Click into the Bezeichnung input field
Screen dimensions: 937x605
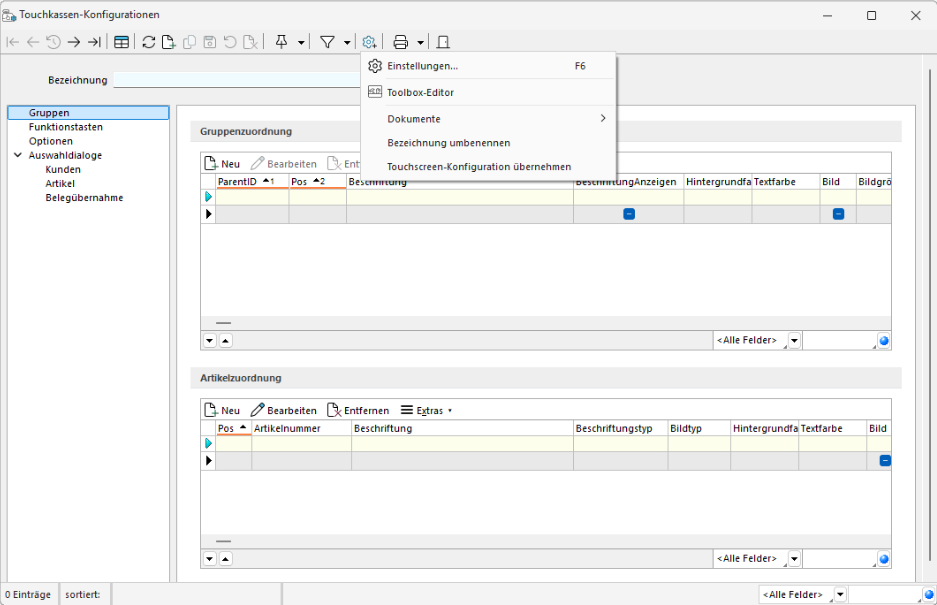(236, 80)
